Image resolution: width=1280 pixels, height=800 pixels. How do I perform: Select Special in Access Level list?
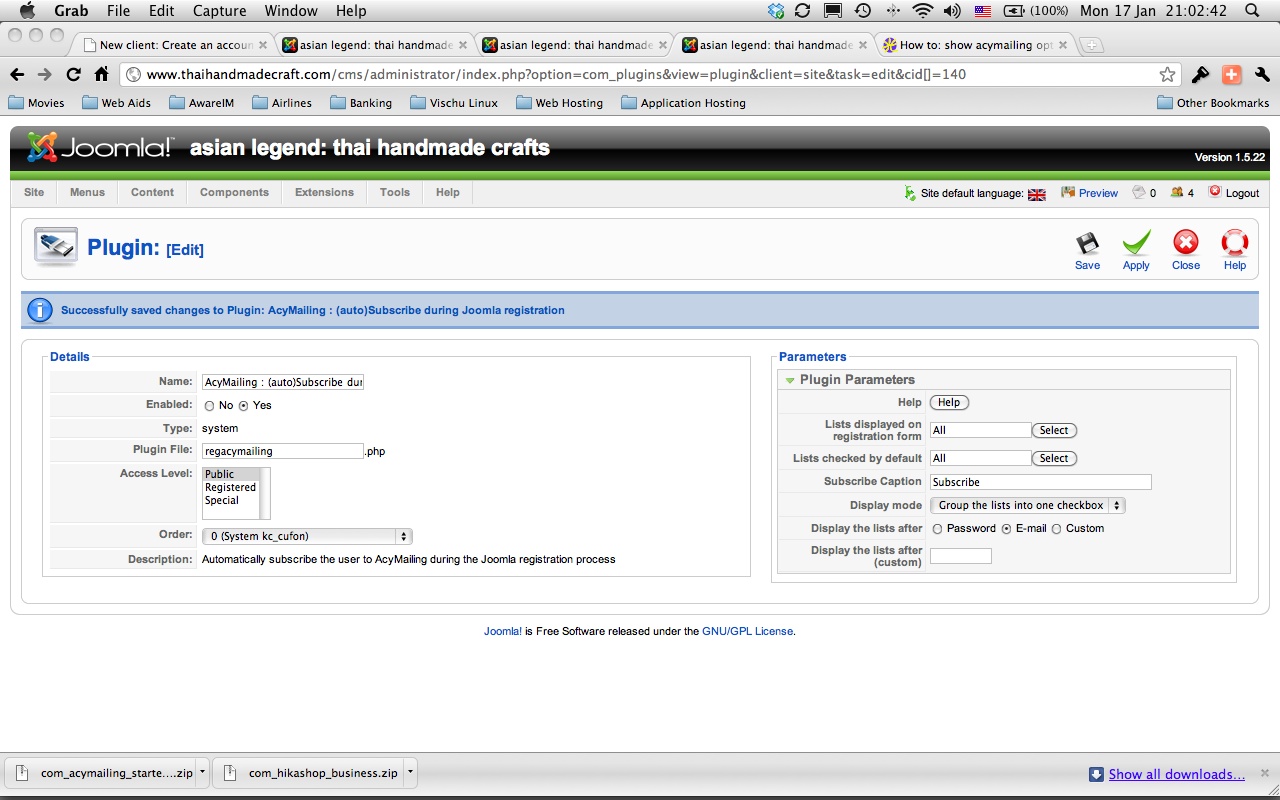(231, 501)
